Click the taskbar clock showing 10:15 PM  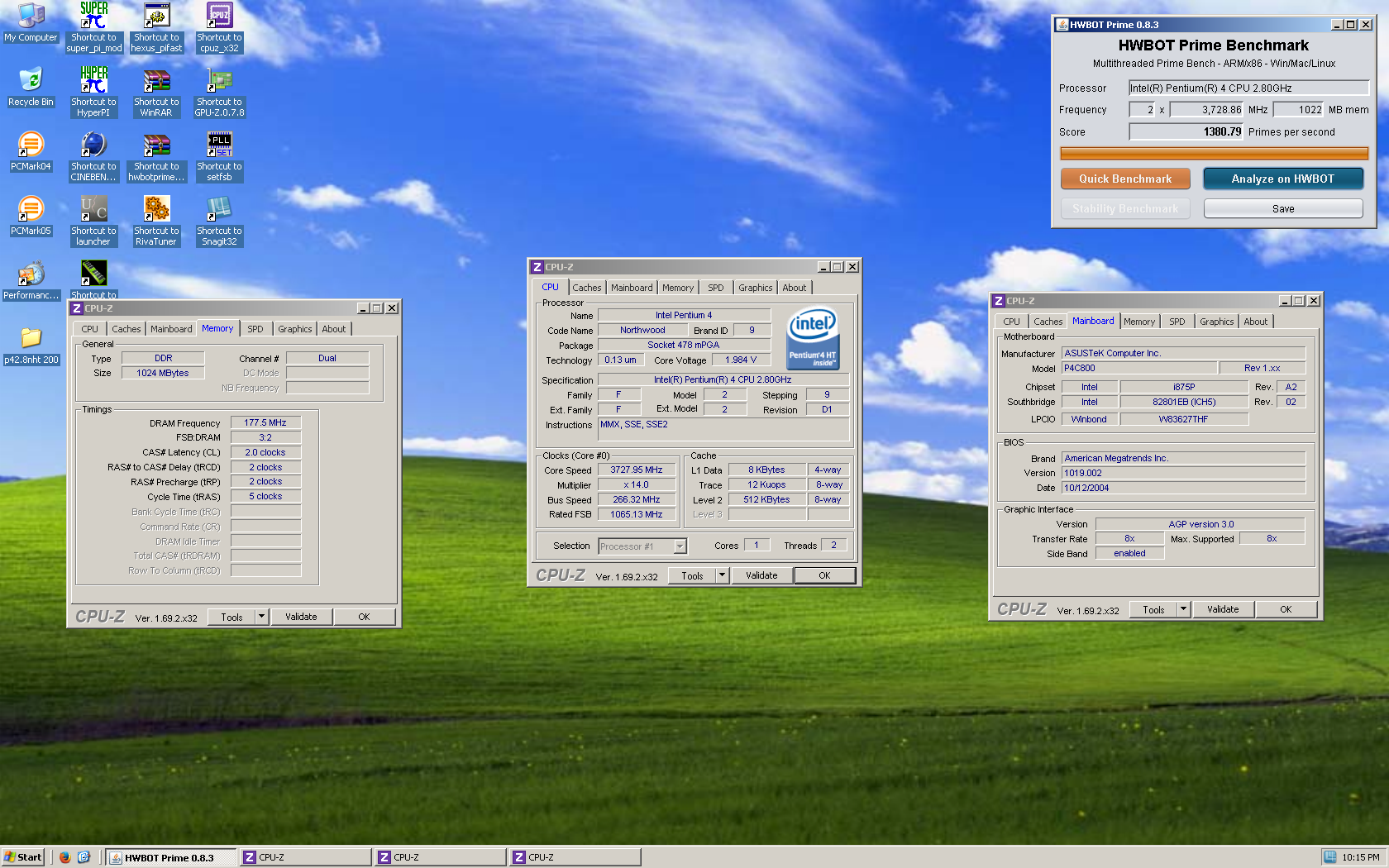pyautogui.click(x=1361, y=857)
